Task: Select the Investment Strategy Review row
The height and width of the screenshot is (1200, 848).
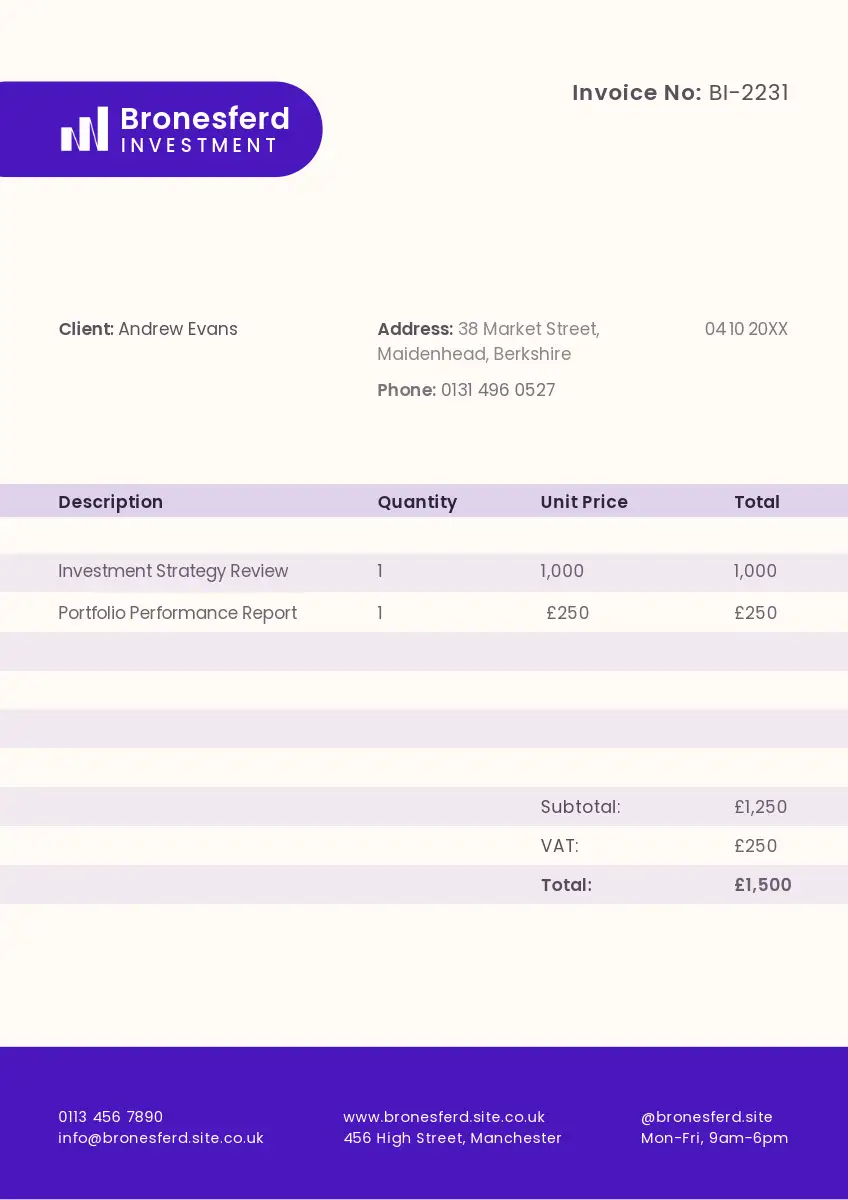Action: [173, 571]
